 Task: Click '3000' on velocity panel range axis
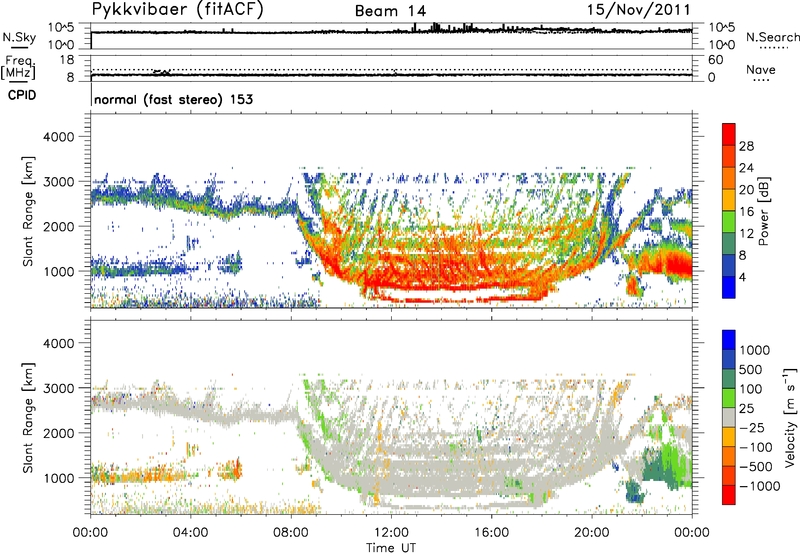pyautogui.click(x=58, y=388)
